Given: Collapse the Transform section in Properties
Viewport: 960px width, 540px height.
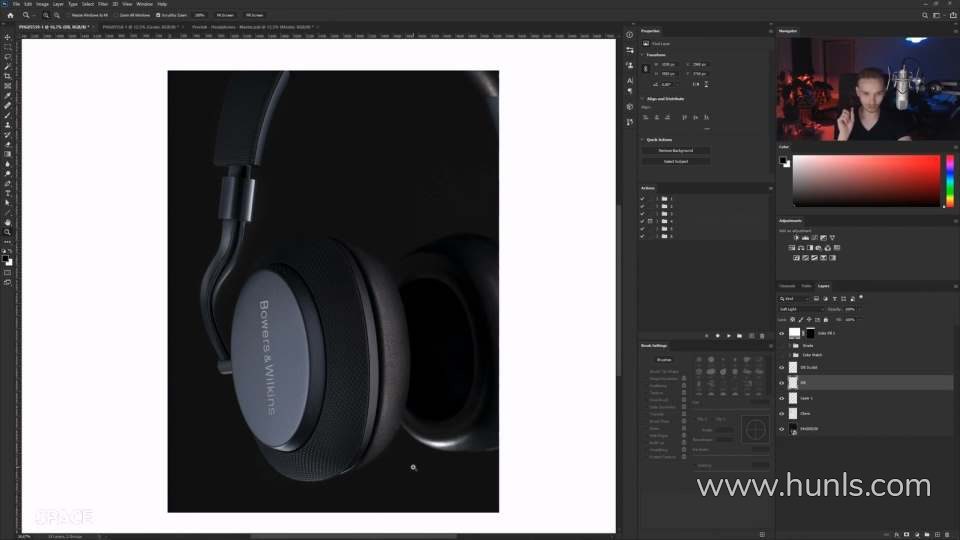Looking at the screenshot, I should (x=642, y=55).
